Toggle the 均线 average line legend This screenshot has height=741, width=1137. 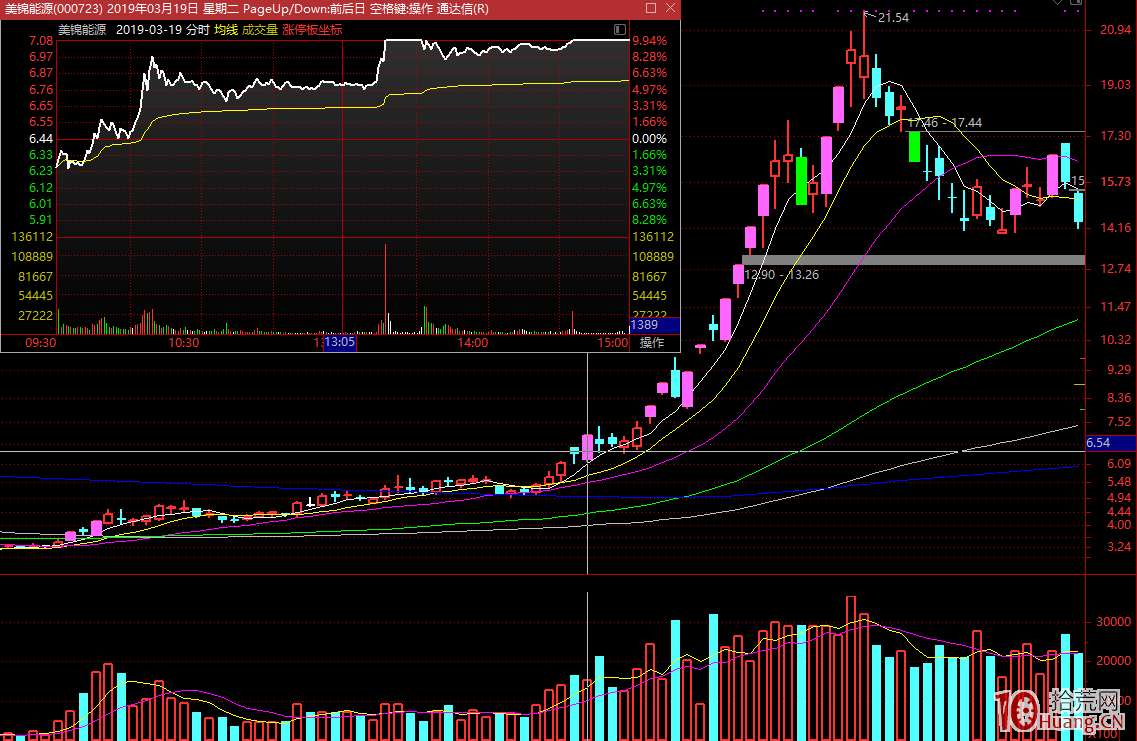point(226,30)
